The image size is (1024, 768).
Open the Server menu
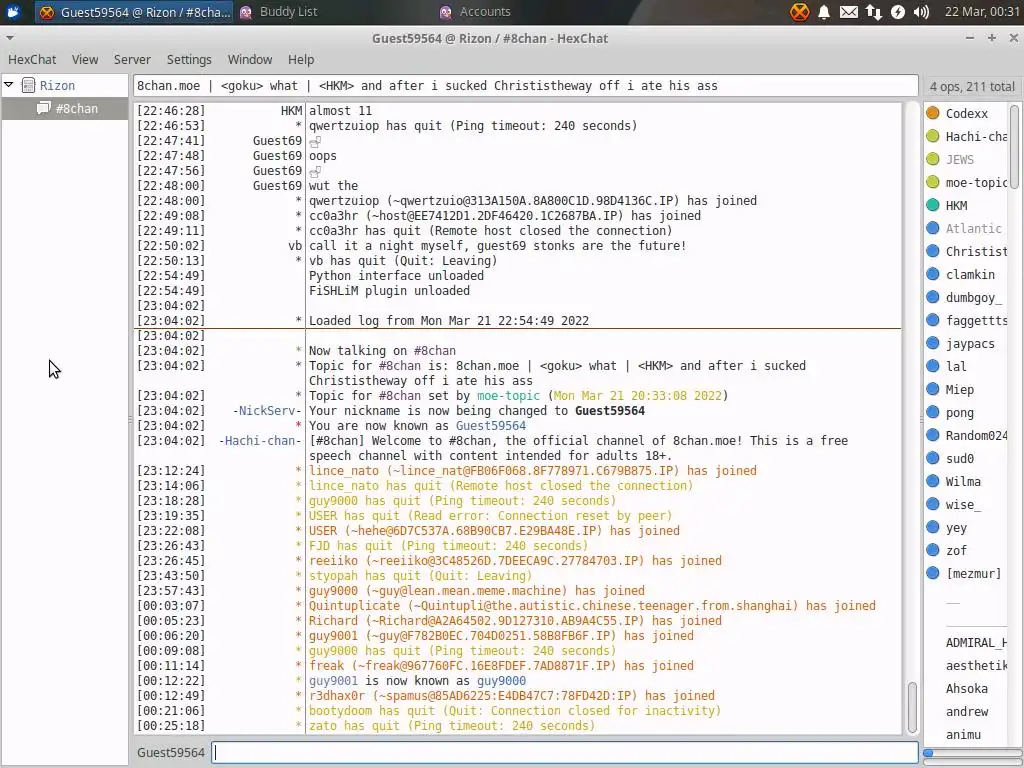132,59
